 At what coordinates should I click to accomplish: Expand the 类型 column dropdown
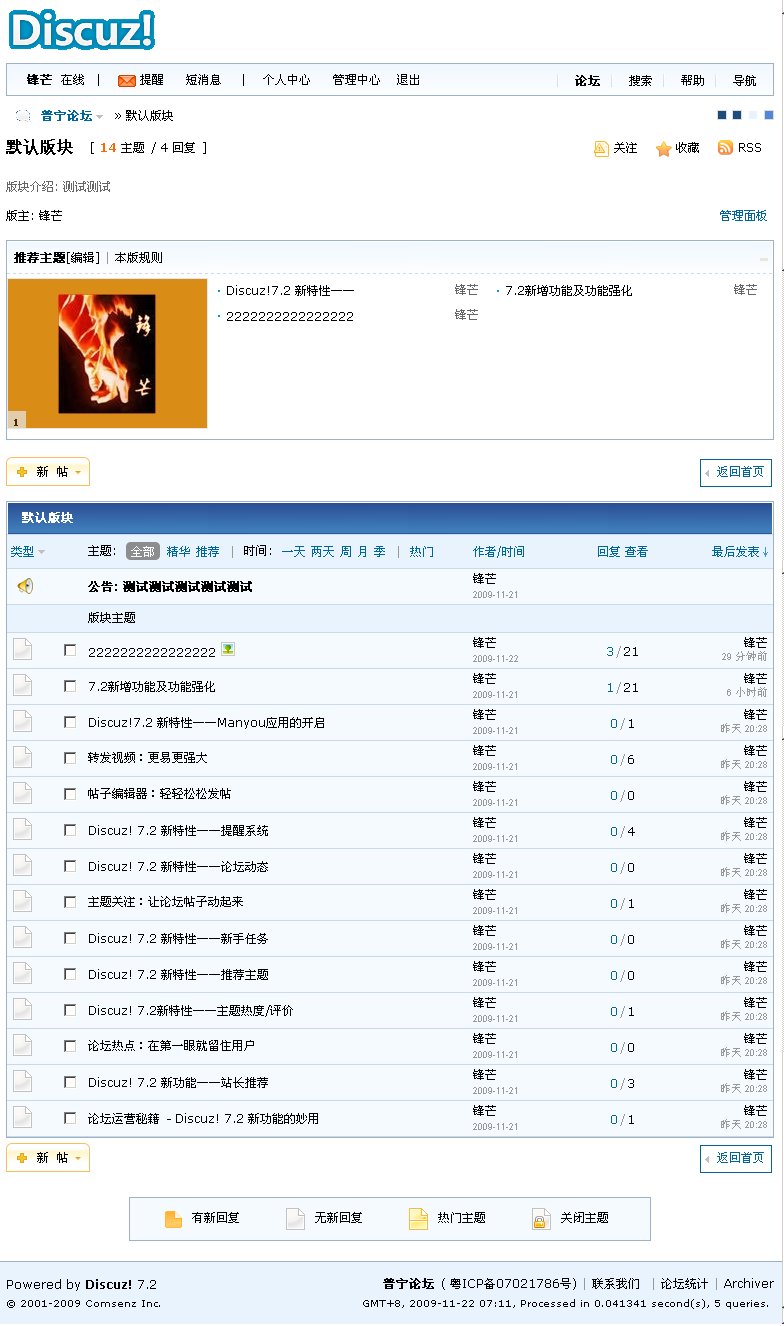(41, 552)
